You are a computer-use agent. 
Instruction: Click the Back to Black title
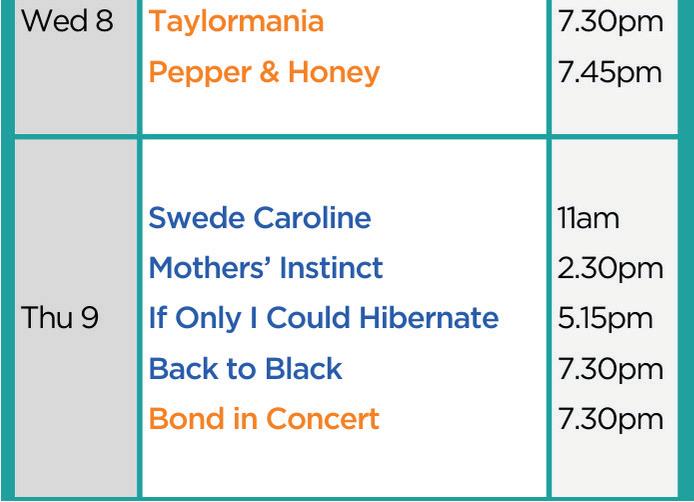tap(245, 368)
